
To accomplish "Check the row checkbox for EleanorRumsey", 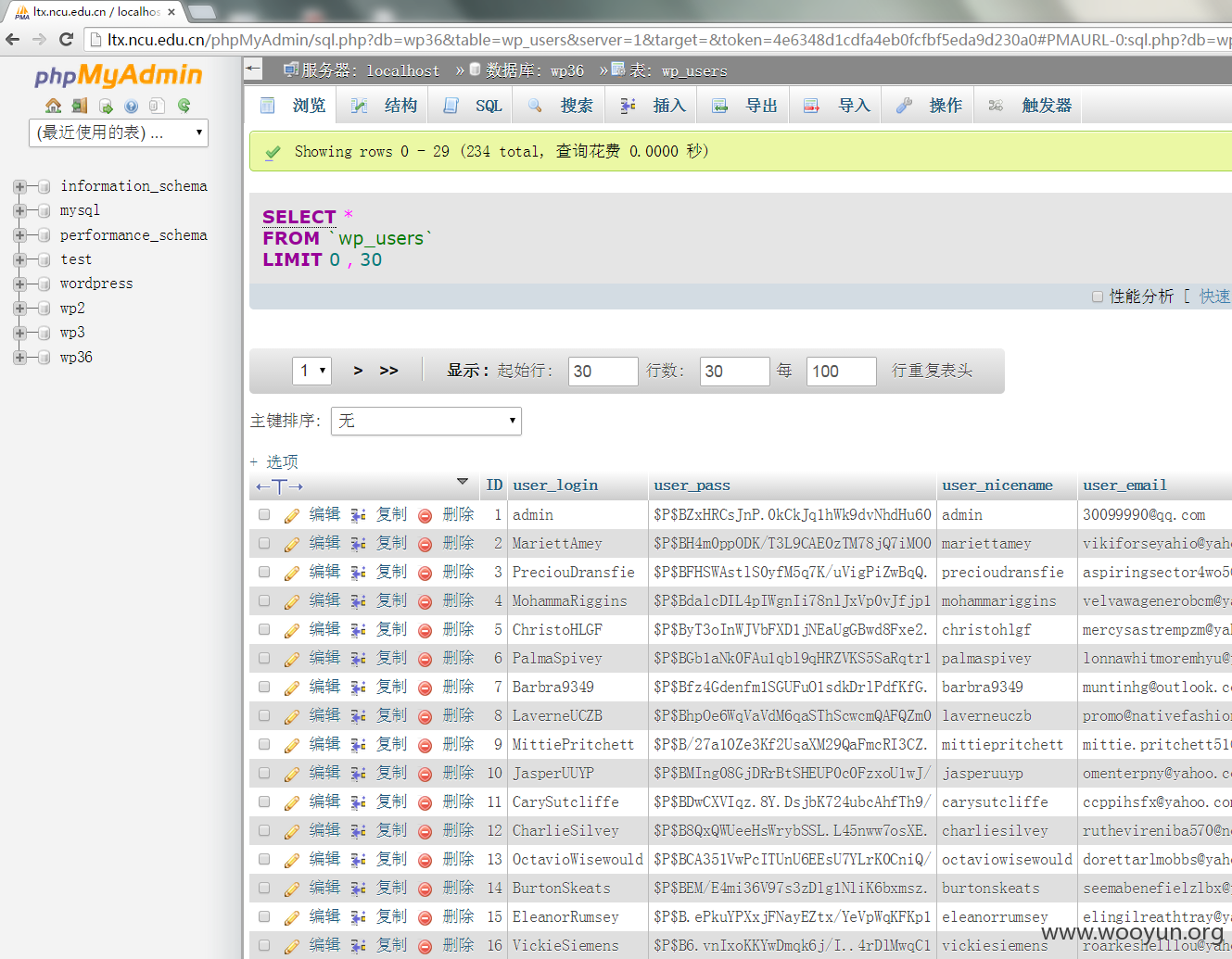I will (x=264, y=916).
